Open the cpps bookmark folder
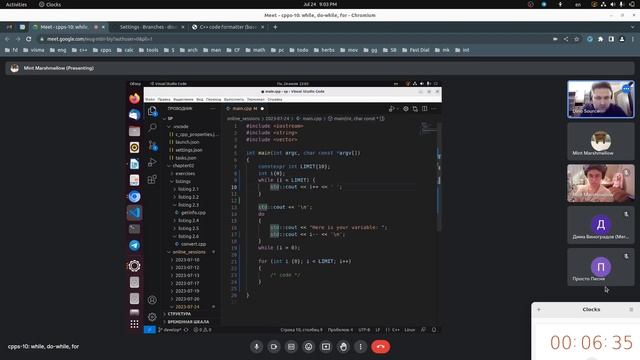Viewport: 640px width, 360px height. tap(102, 50)
